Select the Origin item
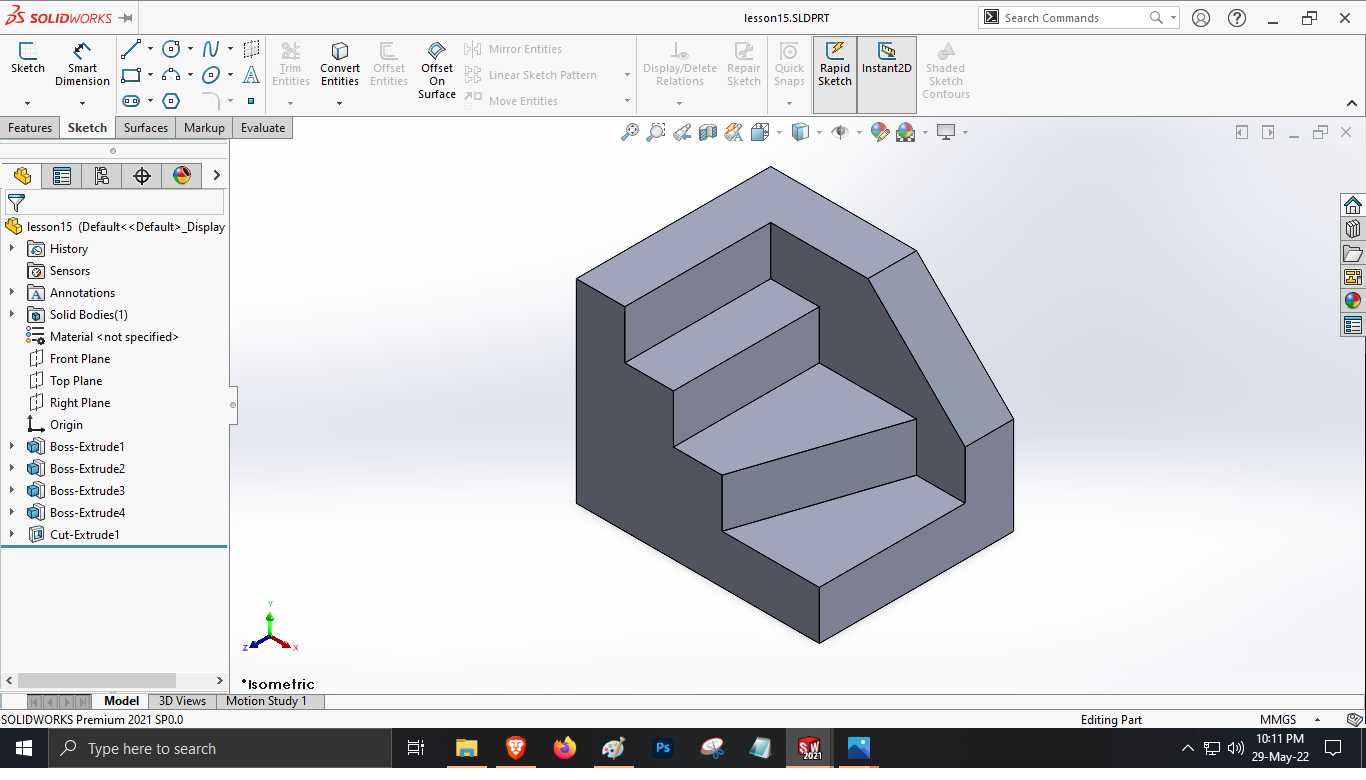The width and height of the screenshot is (1366, 780). click(x=66, y=424)
